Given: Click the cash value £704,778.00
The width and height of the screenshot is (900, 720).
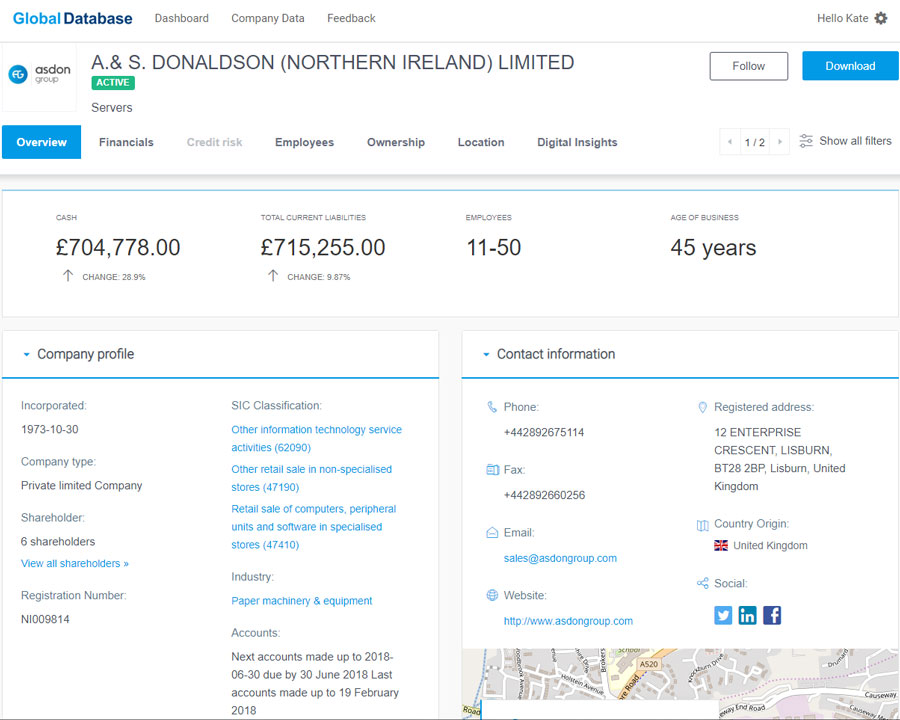Looking at the screenshot, I should coord(118,247).
